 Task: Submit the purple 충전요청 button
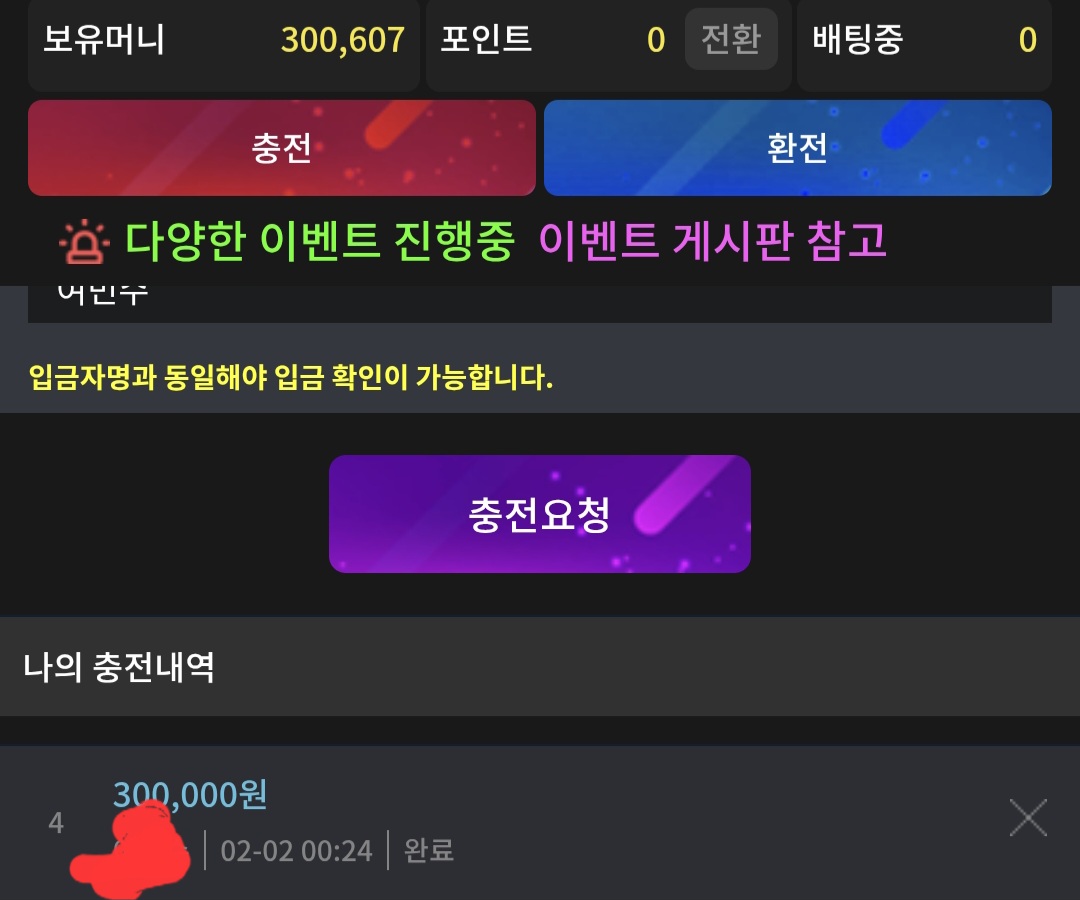click(x=539, y=514)
